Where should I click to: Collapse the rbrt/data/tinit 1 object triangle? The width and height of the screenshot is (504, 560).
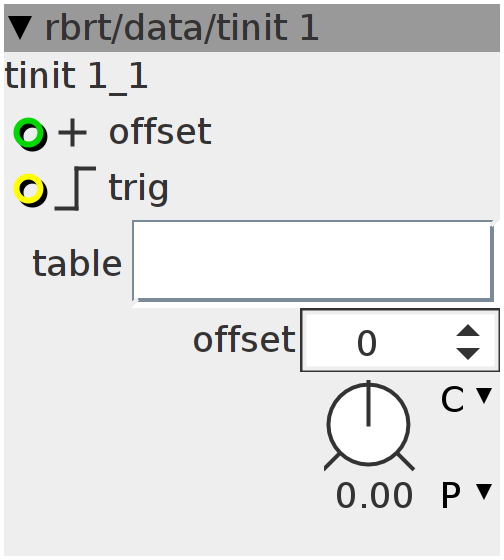[20, 28]
